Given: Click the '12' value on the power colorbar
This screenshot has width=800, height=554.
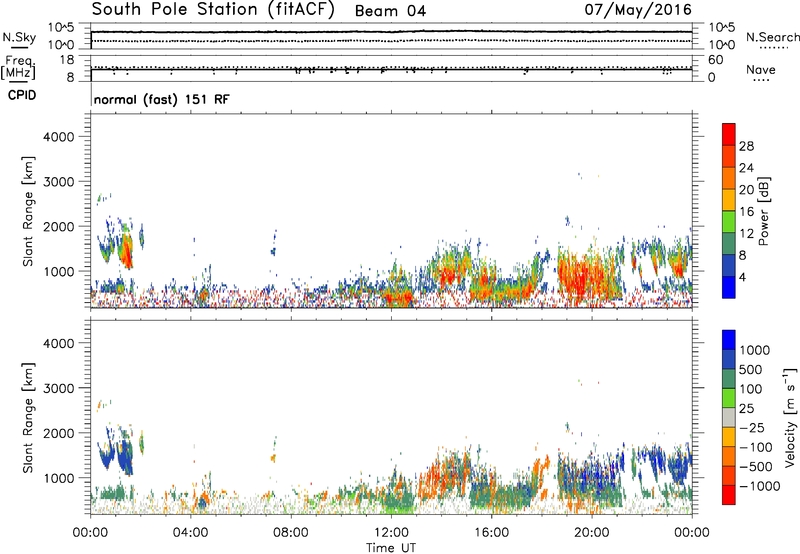Looking at the screenshot, I should click(746, 234).
